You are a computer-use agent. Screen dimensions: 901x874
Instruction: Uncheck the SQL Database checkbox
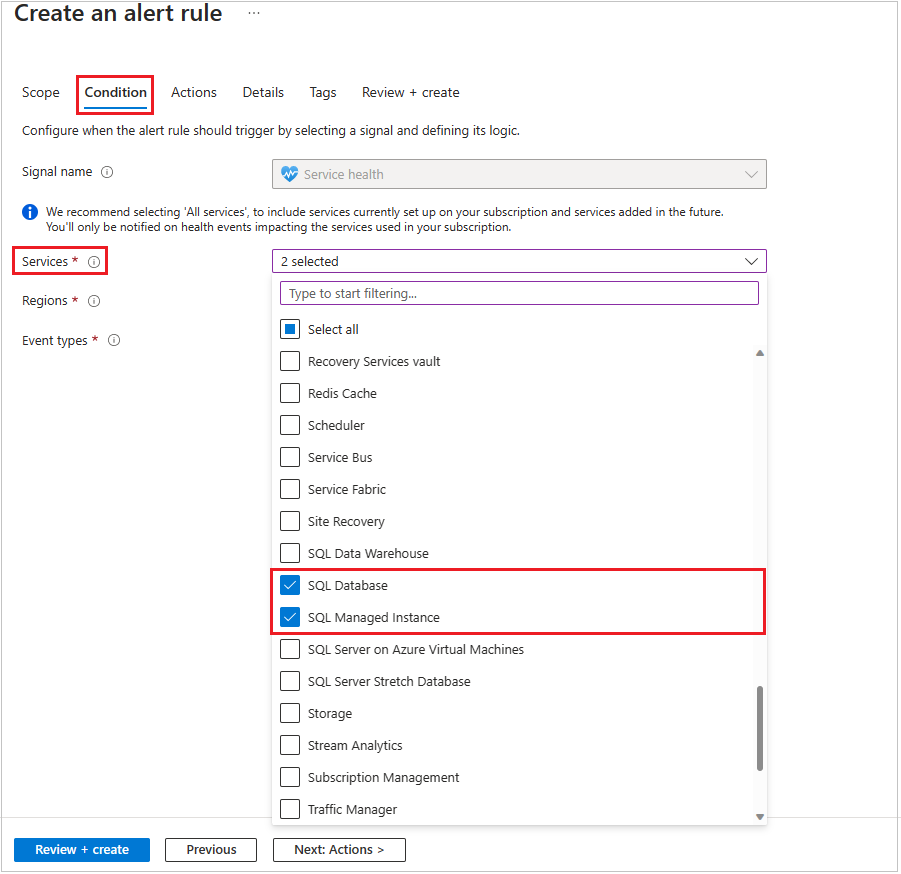(x=290, y=585)
